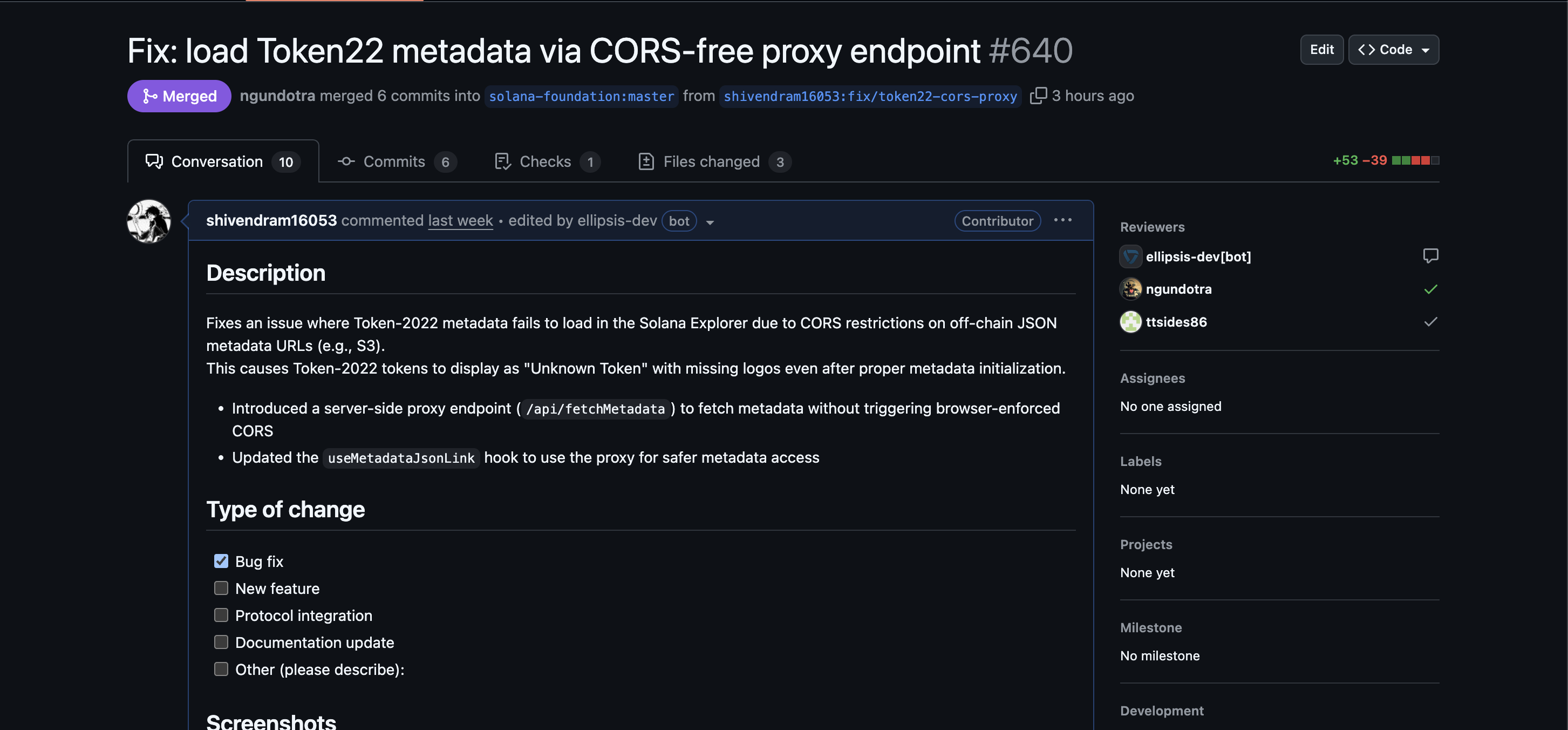Click the 'last week' timestamp link
This screenshot has height=730, width=1568.
[460, 220]
